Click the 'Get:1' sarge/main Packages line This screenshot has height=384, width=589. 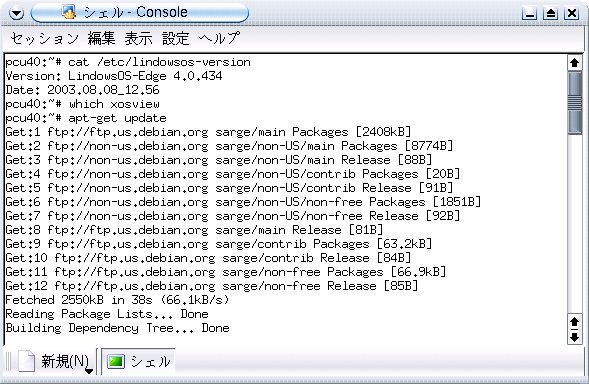click(208, 132)
